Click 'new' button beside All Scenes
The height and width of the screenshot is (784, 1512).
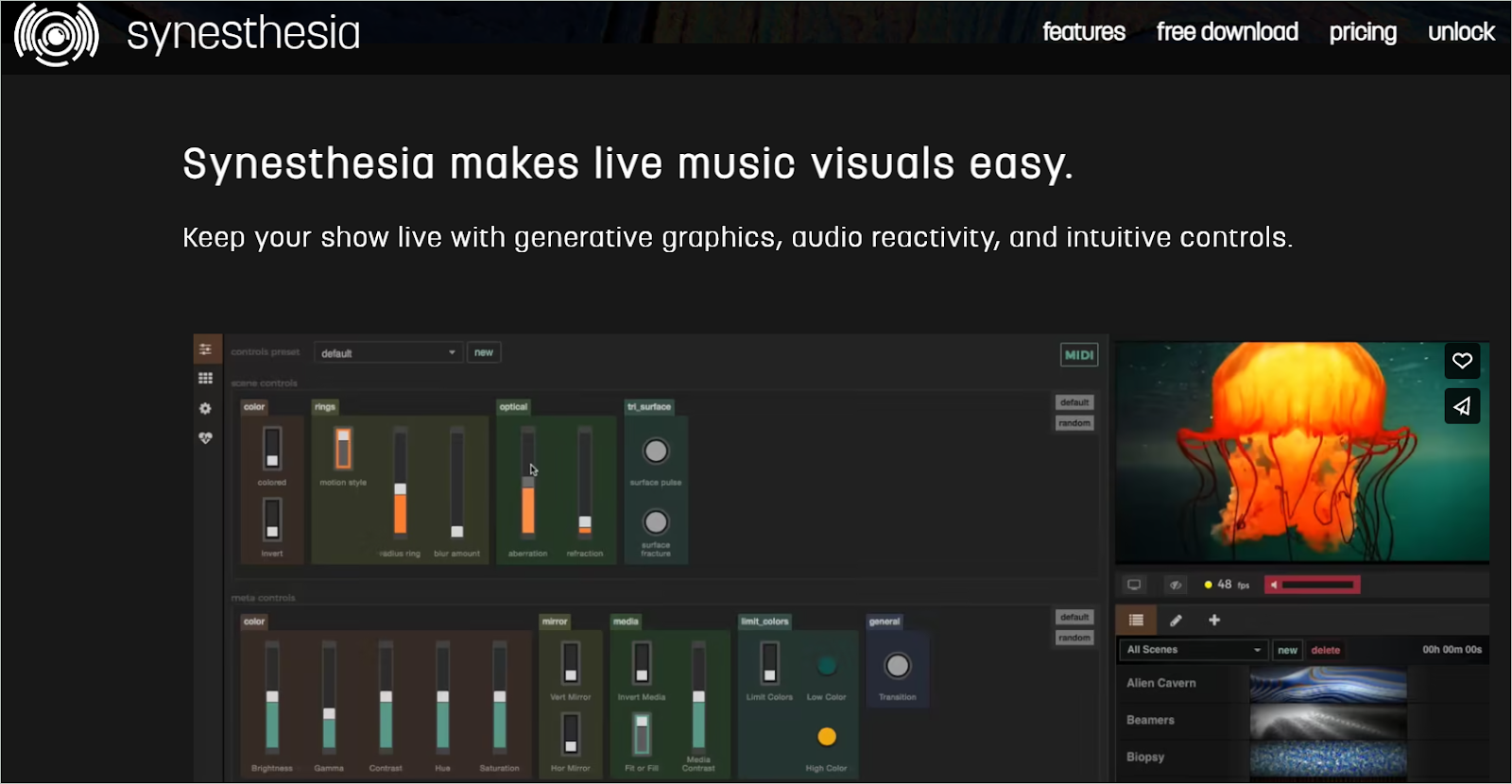click(1287, 650)
